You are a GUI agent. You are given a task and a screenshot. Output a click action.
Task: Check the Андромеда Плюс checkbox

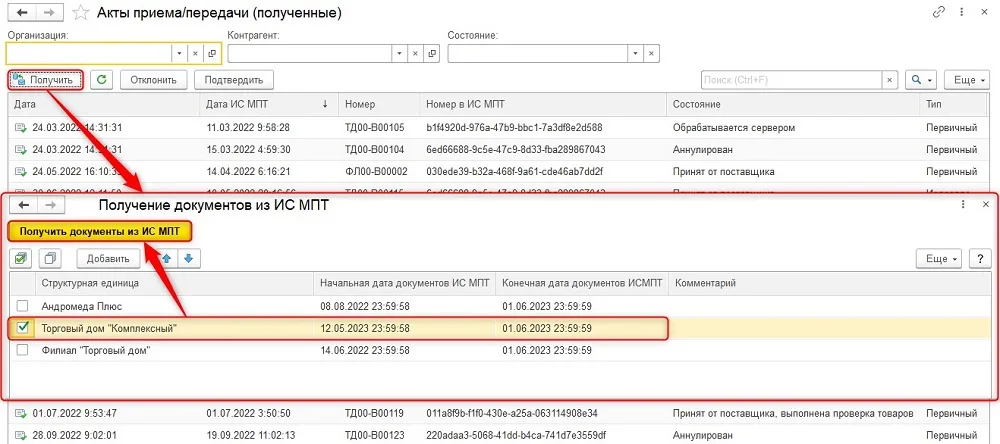(23, 306)
